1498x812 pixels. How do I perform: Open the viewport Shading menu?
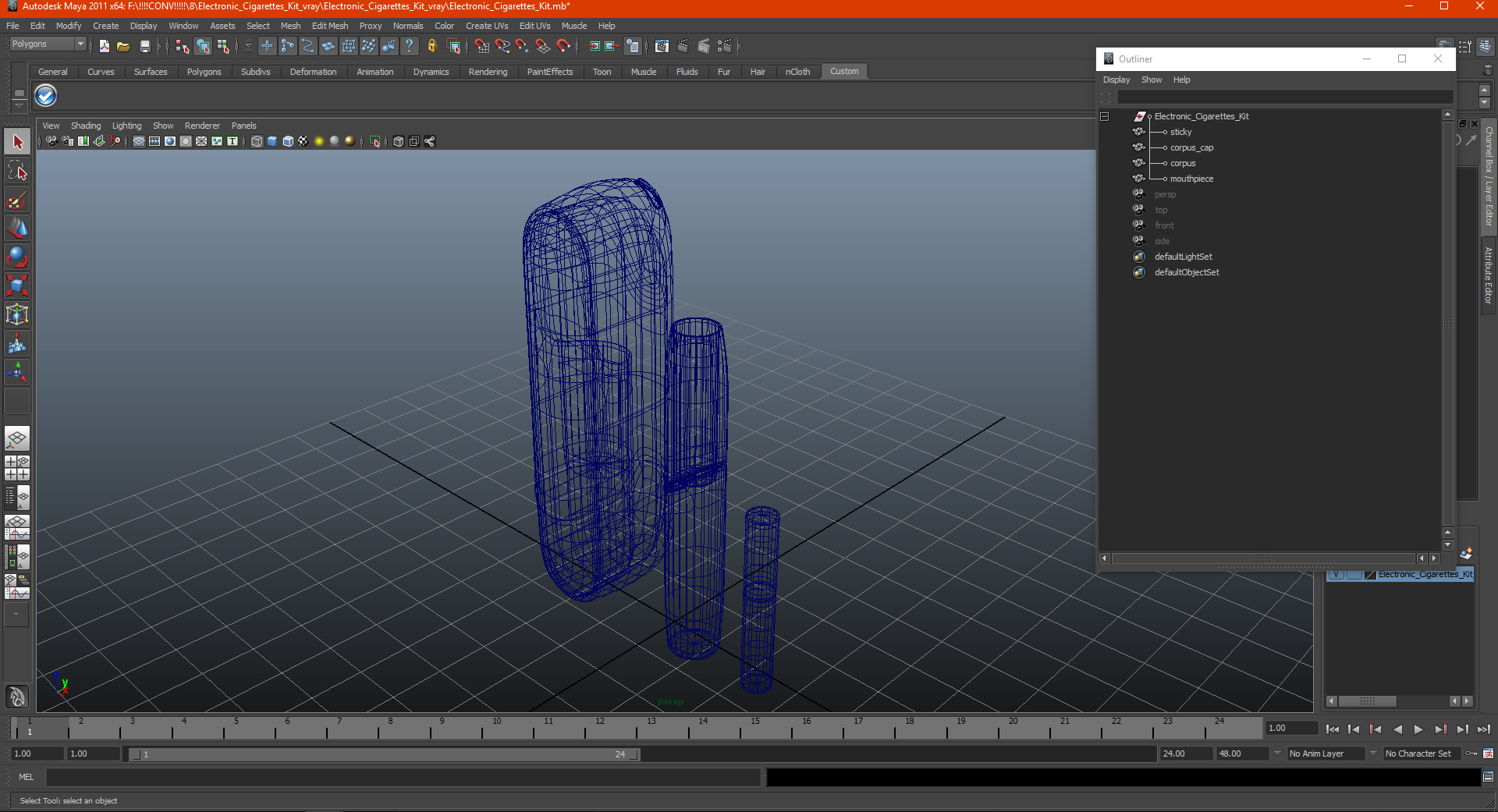(86, 126)
